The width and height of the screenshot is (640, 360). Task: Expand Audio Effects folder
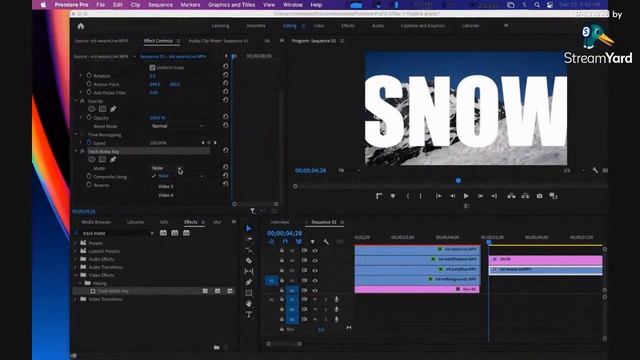pyautogui.click(x=76, y=259)
